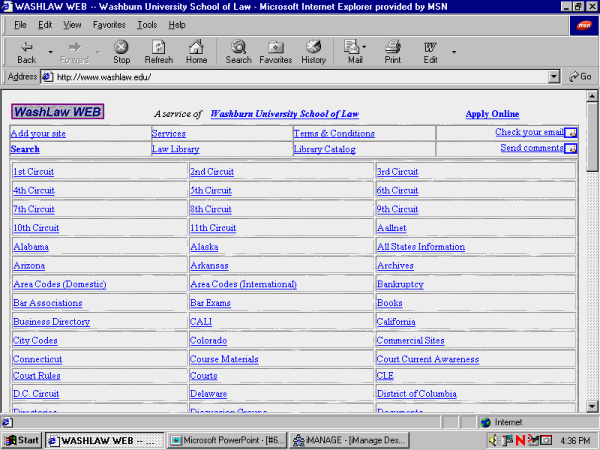This screenshot has width=600, height=450.
Task: Expand the Edit button dropdown arrow
Action: (454, 50)
